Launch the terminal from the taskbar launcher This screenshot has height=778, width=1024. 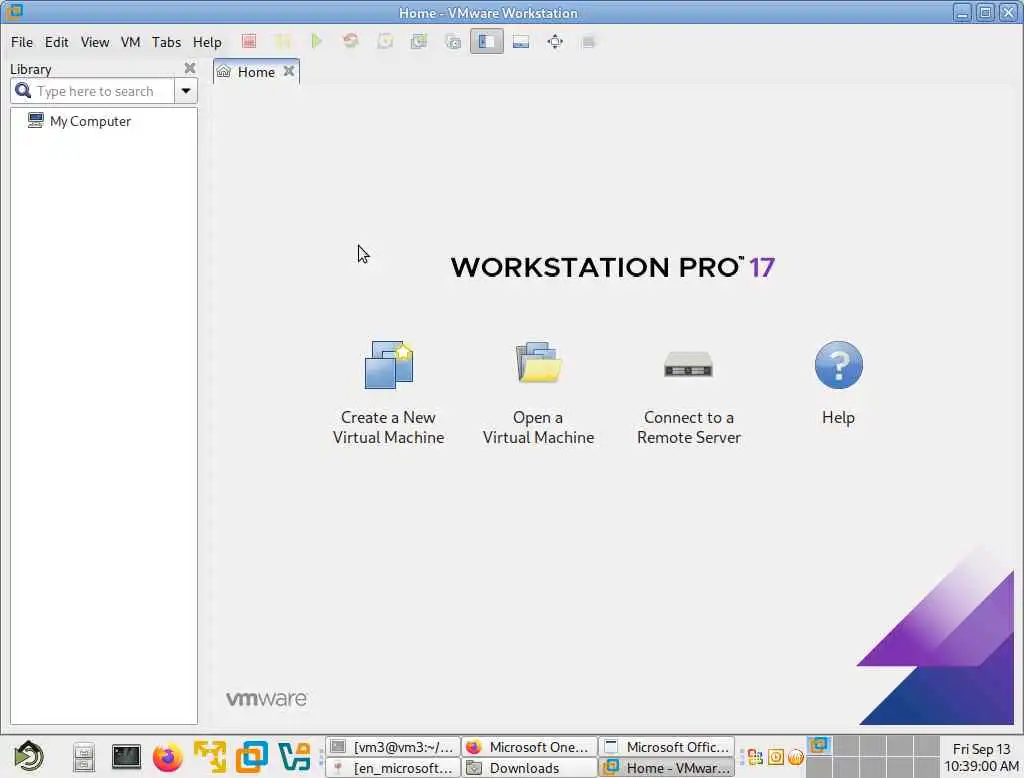pyautogui.click(x=126, y=756)
